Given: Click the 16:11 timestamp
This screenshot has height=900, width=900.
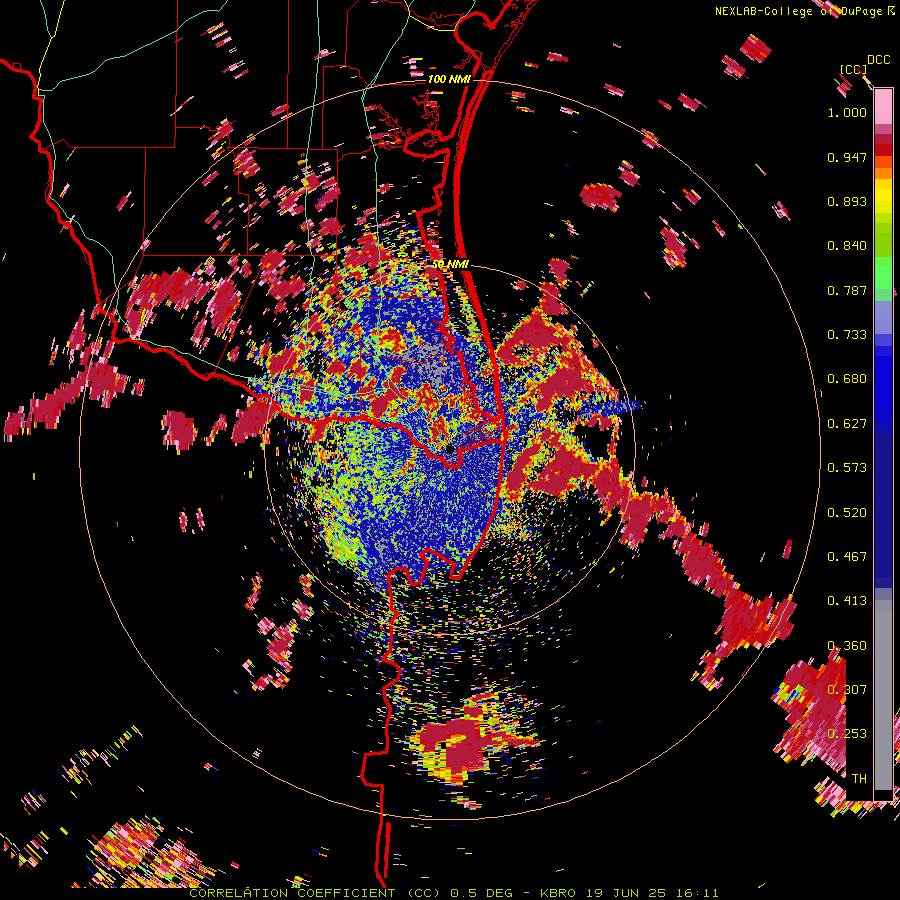Looking at the screenshot, I should click(697, 893).
